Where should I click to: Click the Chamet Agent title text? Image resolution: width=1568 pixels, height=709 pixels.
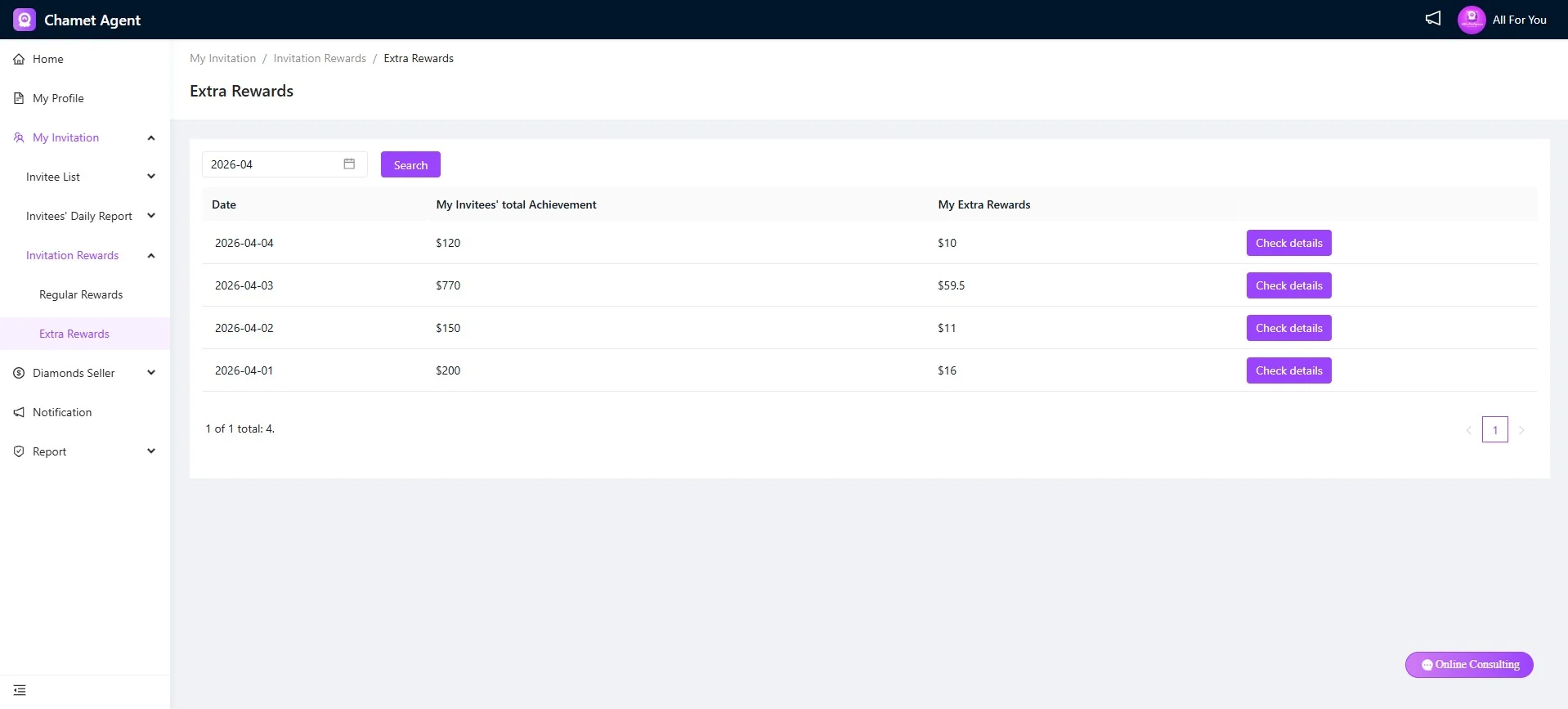(92, 20)
